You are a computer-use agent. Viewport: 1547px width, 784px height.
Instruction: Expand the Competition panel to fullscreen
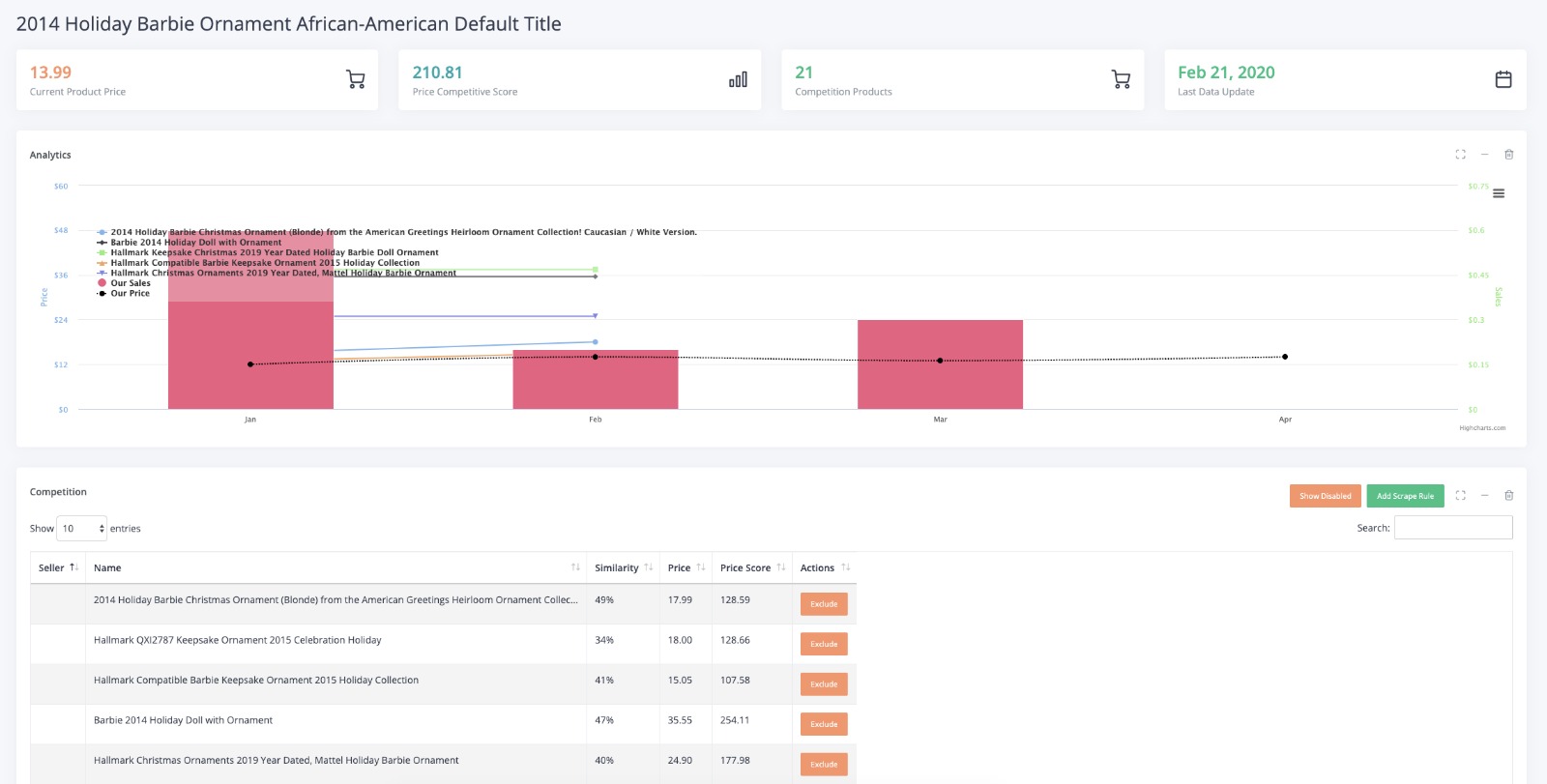(x=1460, y=496)
